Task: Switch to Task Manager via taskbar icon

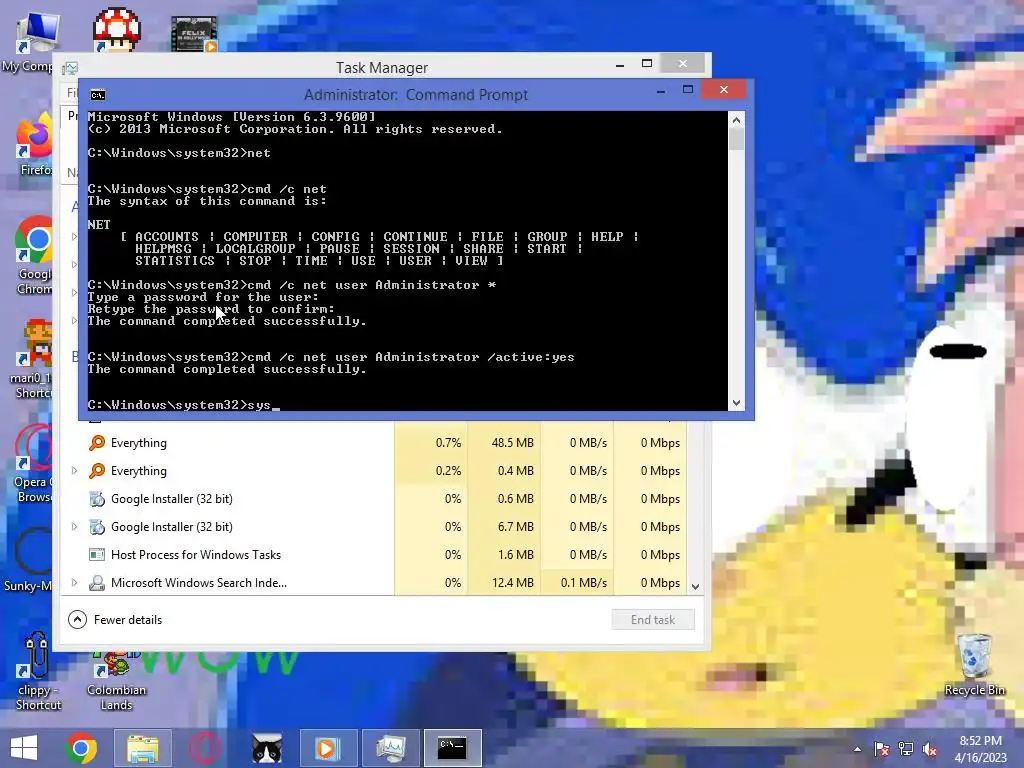Action: tap(390, 748)
